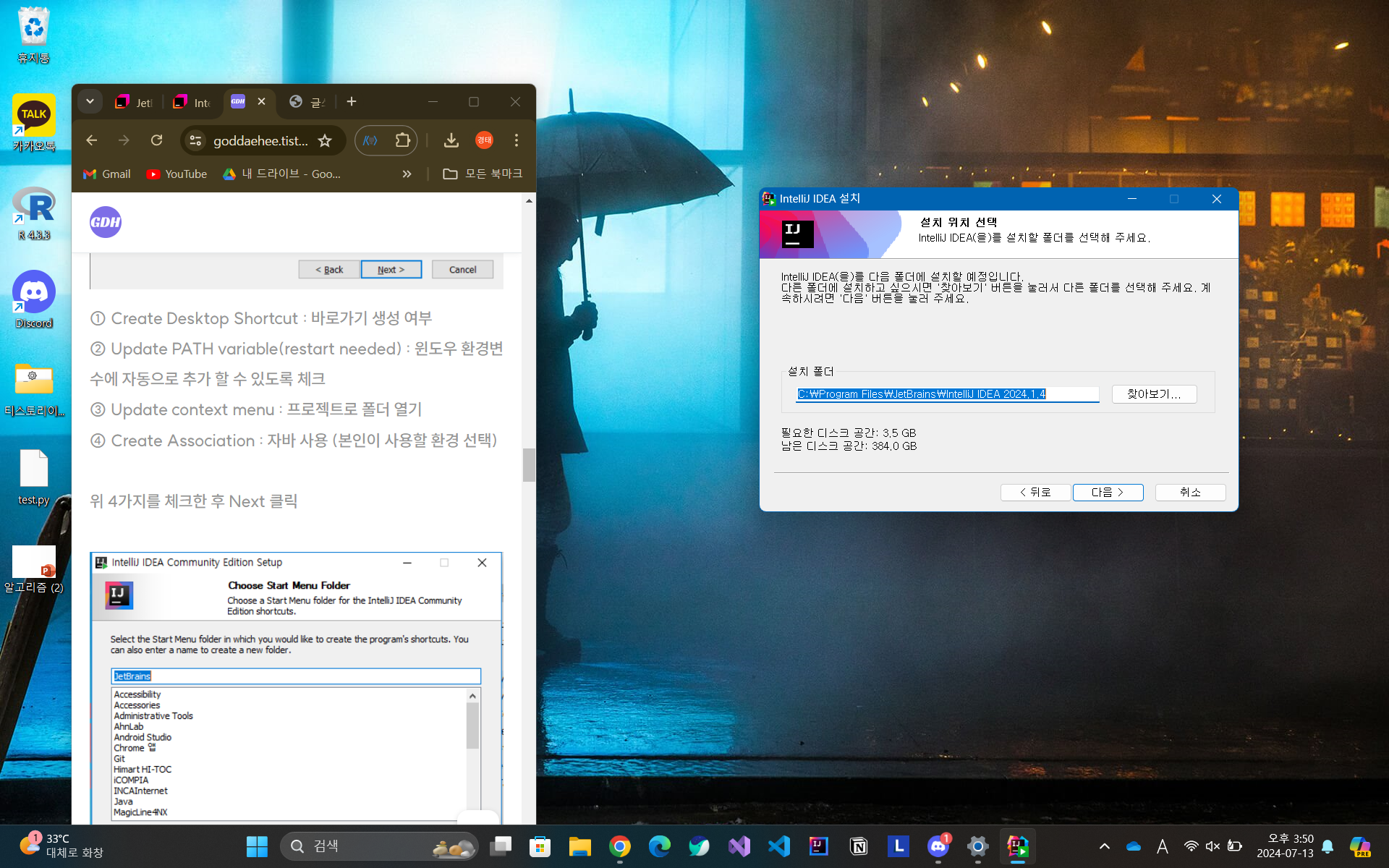Select the R 4.3.3 desktop shortcut
This screenshot has height=868, width=1389.
[x=33, y=213]
